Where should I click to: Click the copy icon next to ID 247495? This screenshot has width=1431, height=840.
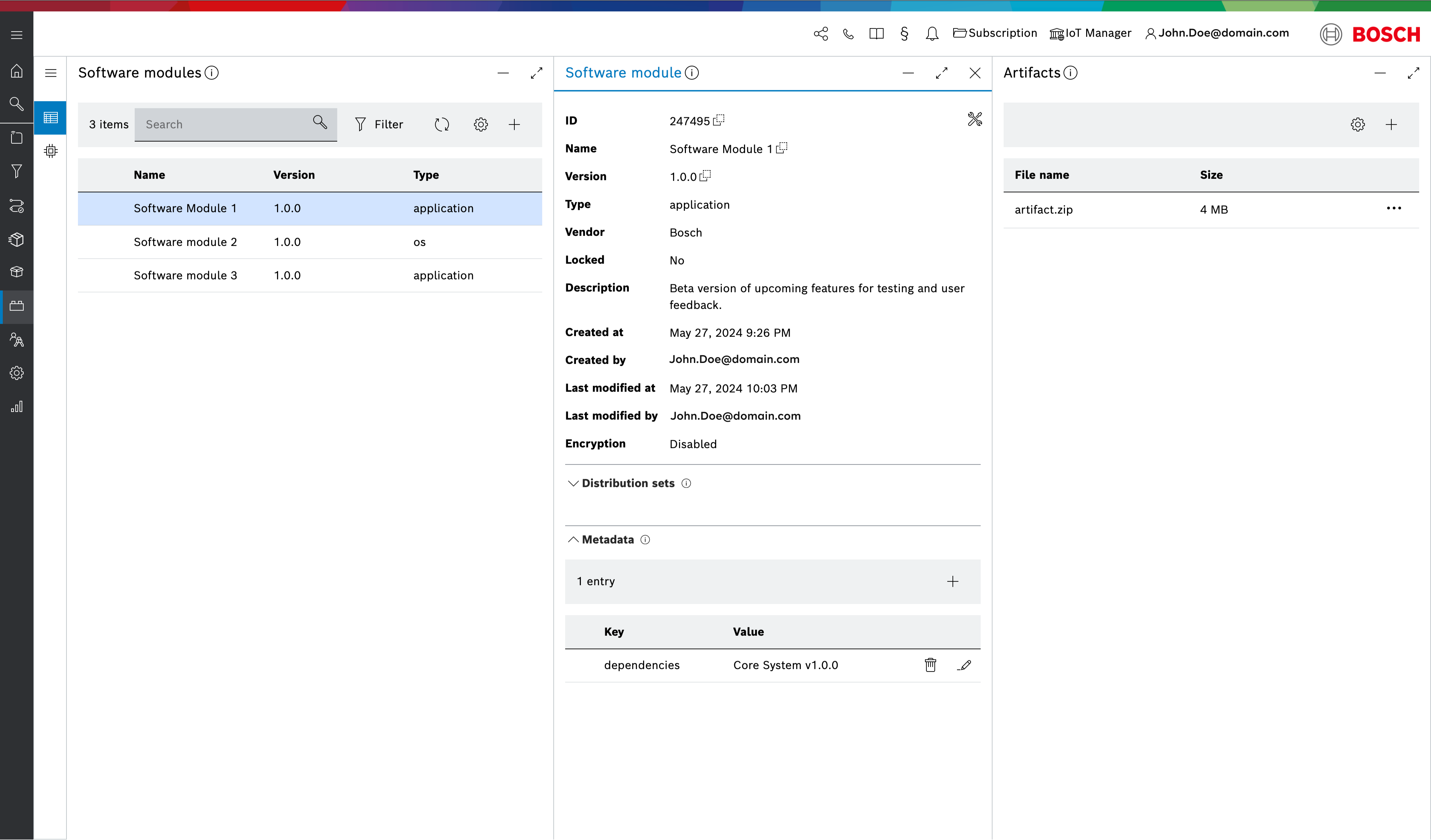[719, 120]
